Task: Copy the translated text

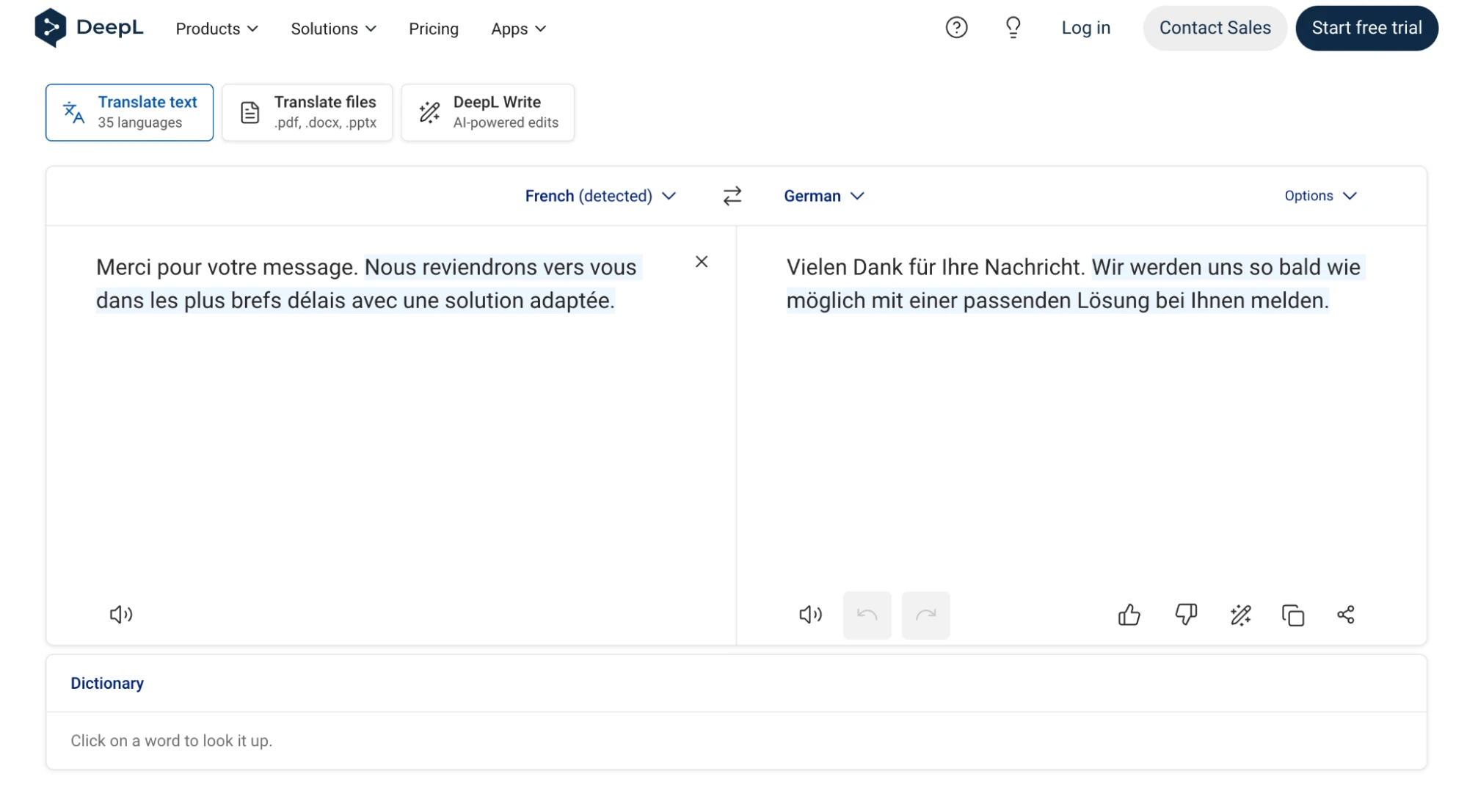Action: (1292, 615)
